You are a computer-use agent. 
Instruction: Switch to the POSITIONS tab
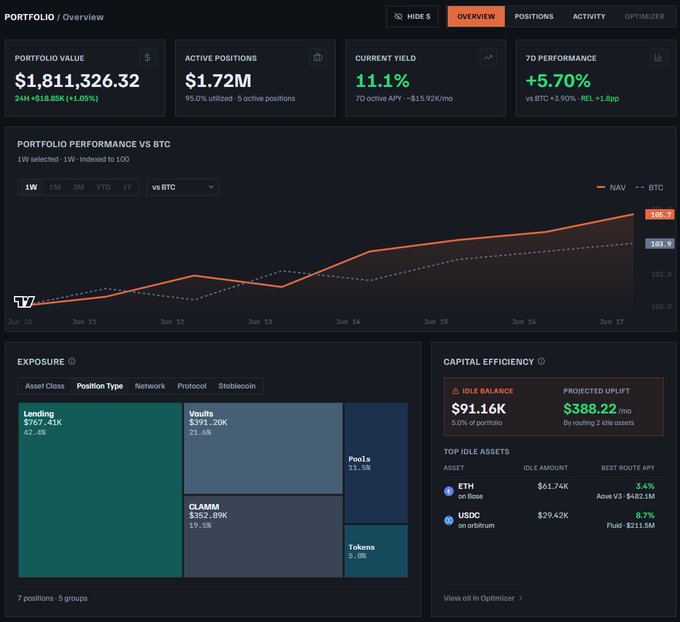[534, 16]
